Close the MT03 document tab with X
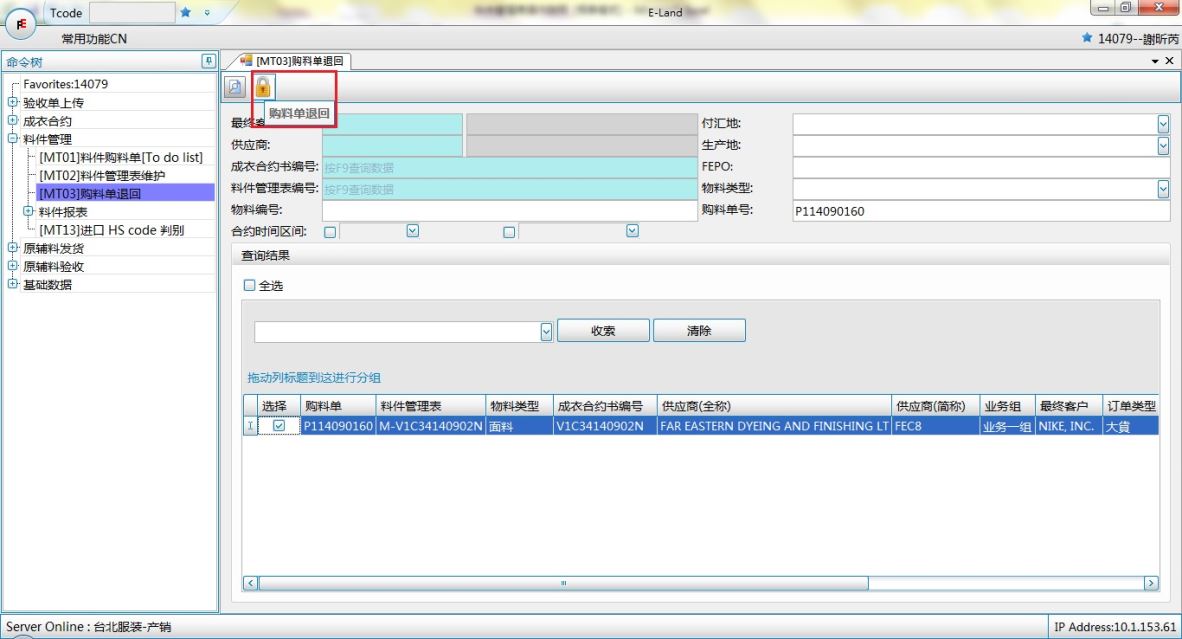Image resolution: width=1182 pixels, height=639 pixels. click(x=1169, y=62)
